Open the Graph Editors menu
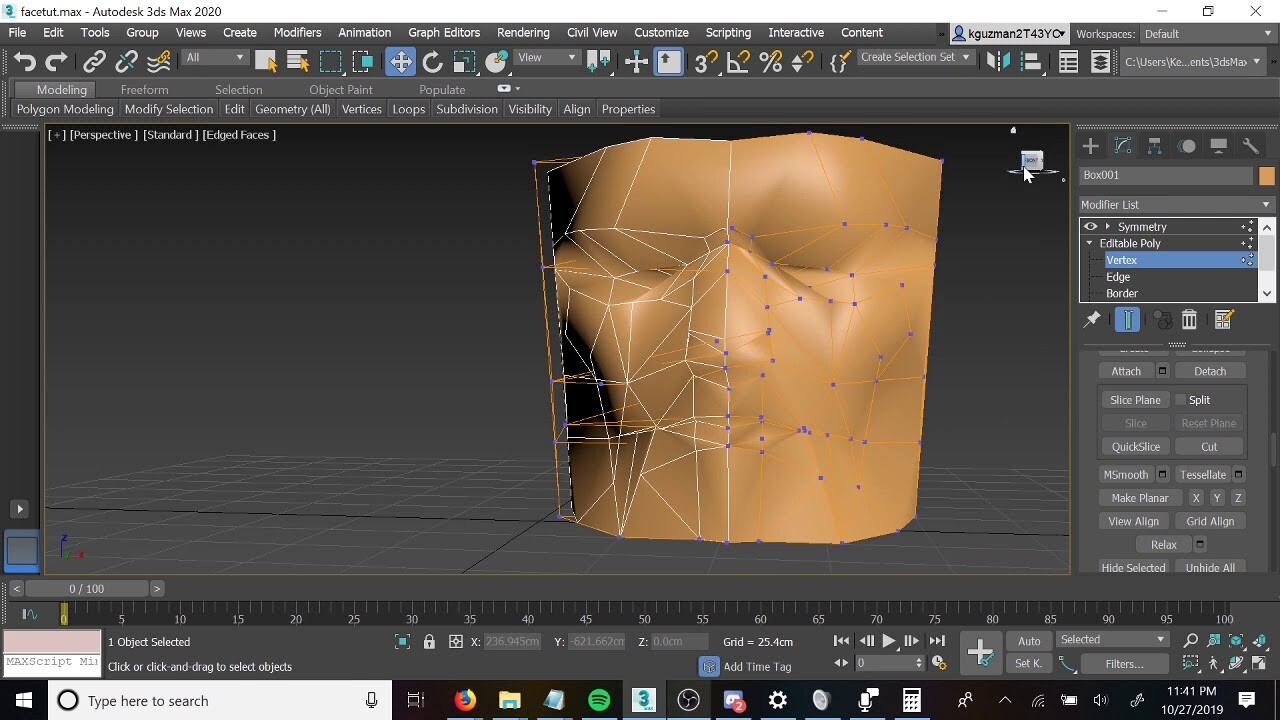The width and height of the screenshot is (1280, 720). [445, 33]
